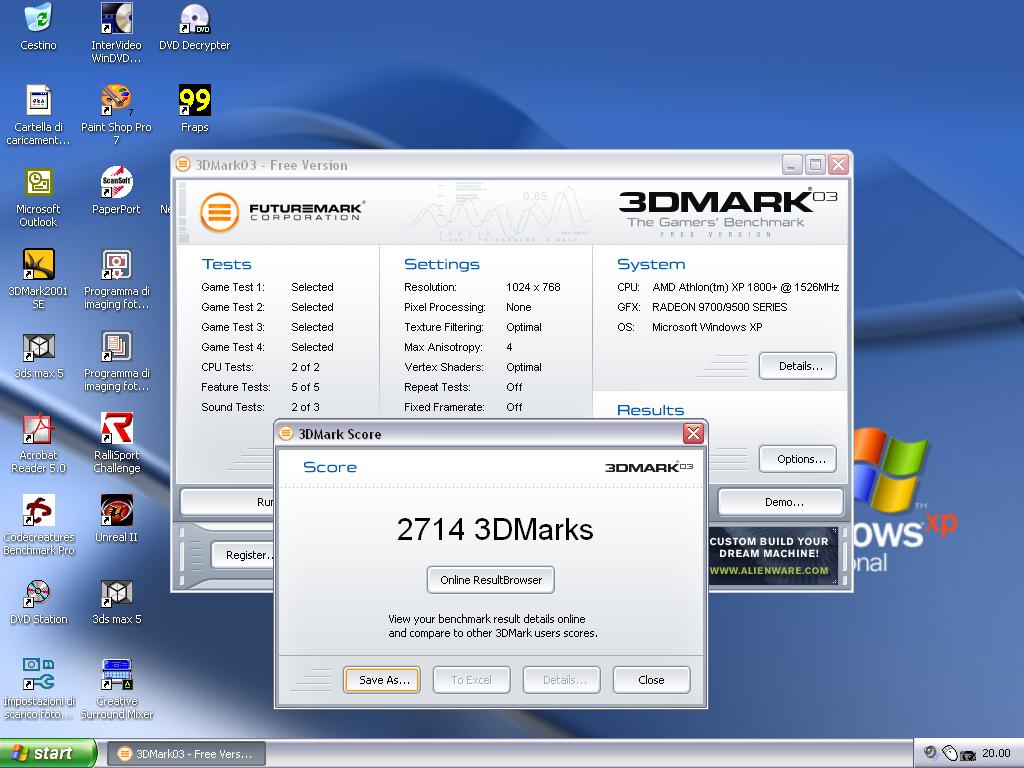Click the camera icon in system tray

point(967,754)
